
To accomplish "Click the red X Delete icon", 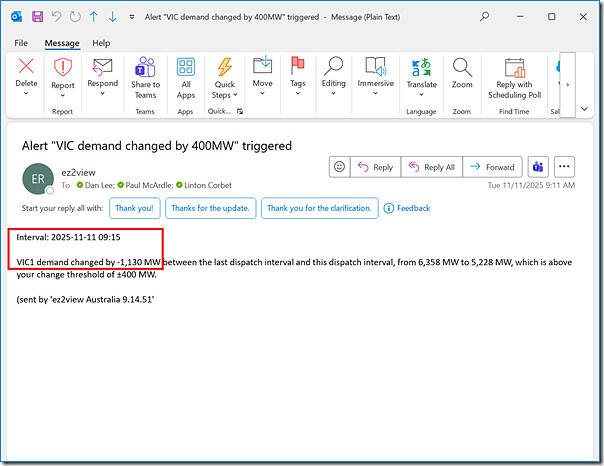I will (26, 66).
